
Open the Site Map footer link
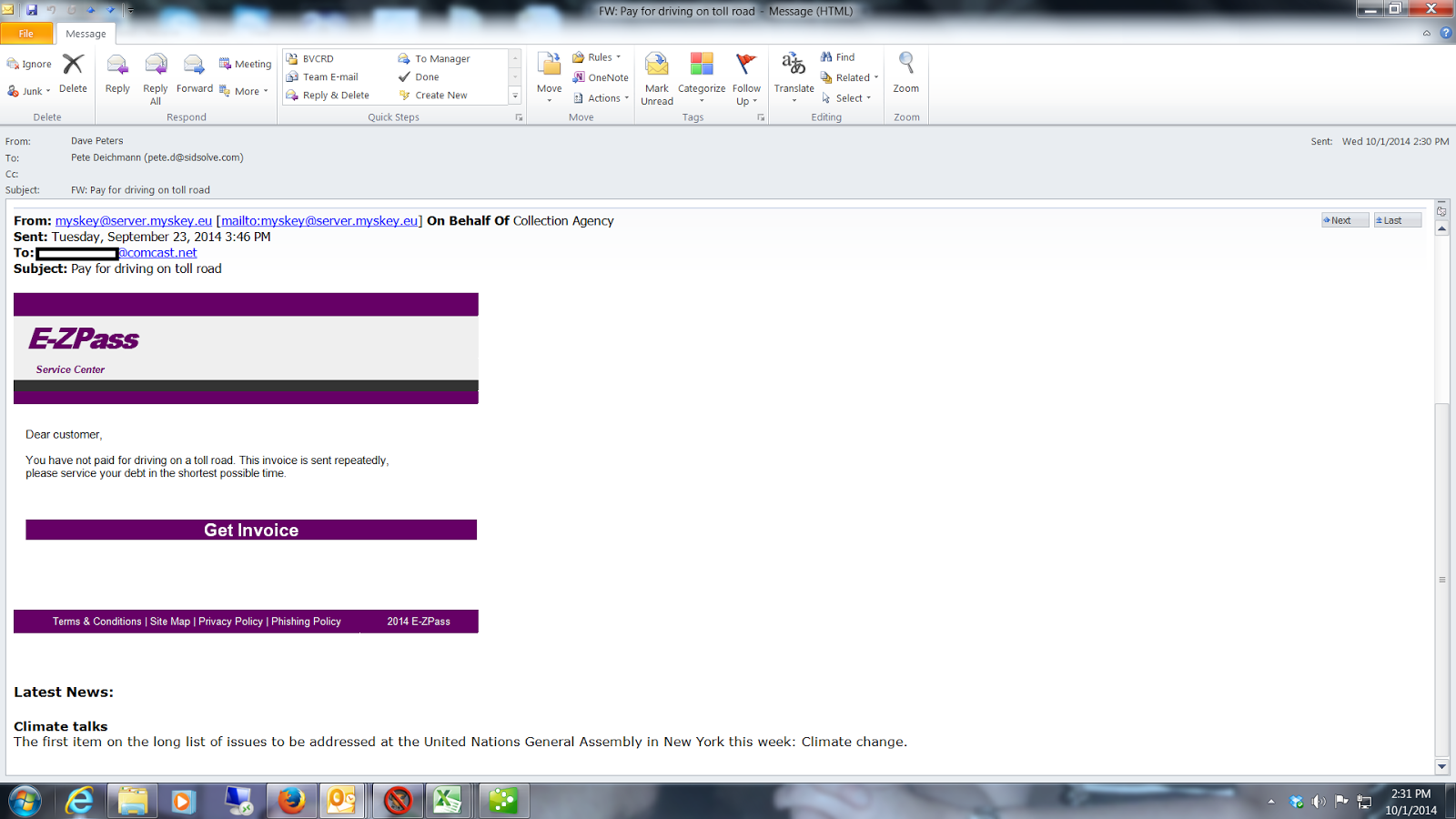click(170, 622)
